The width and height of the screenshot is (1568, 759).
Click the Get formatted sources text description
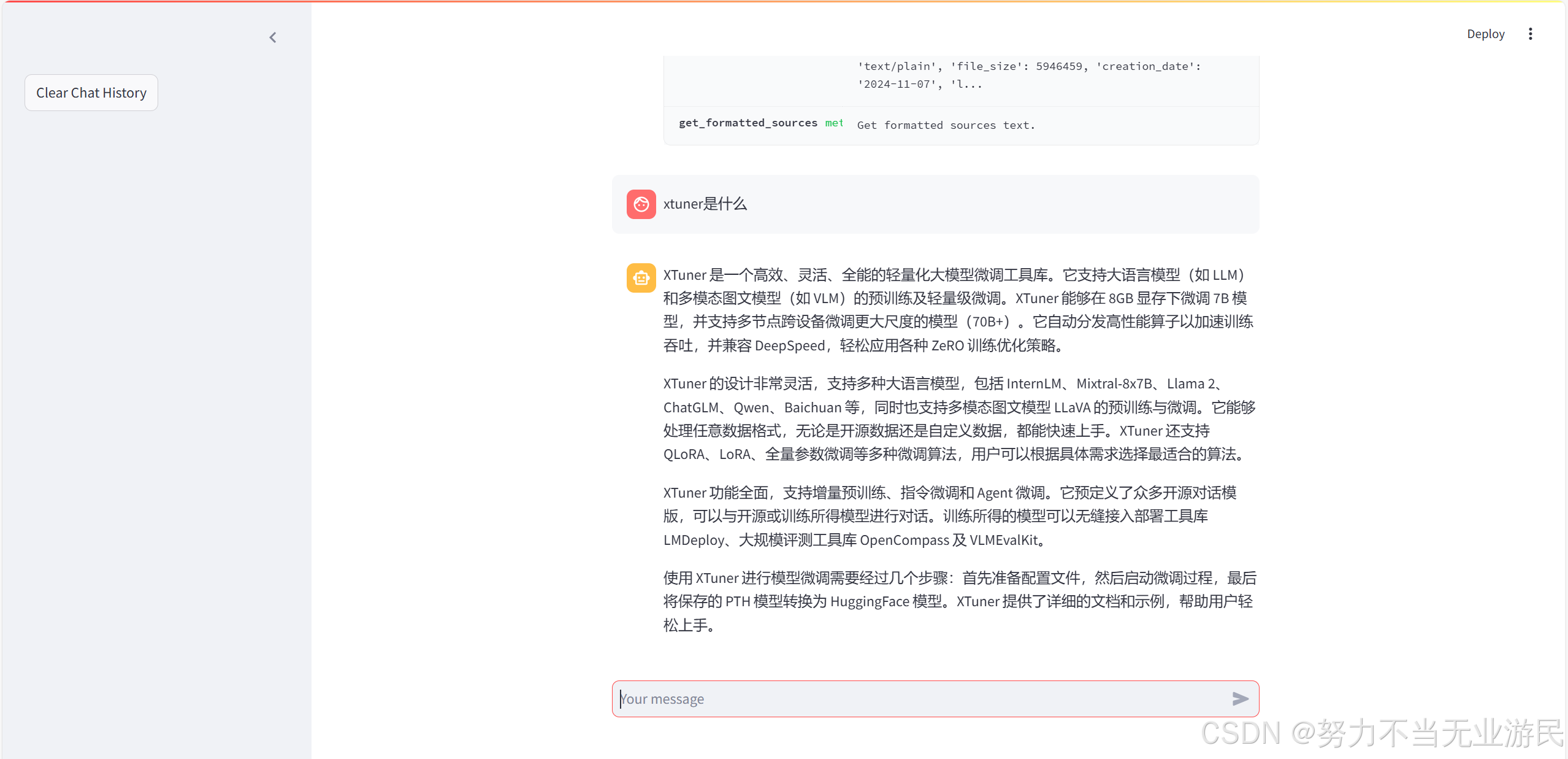[945, 125]
